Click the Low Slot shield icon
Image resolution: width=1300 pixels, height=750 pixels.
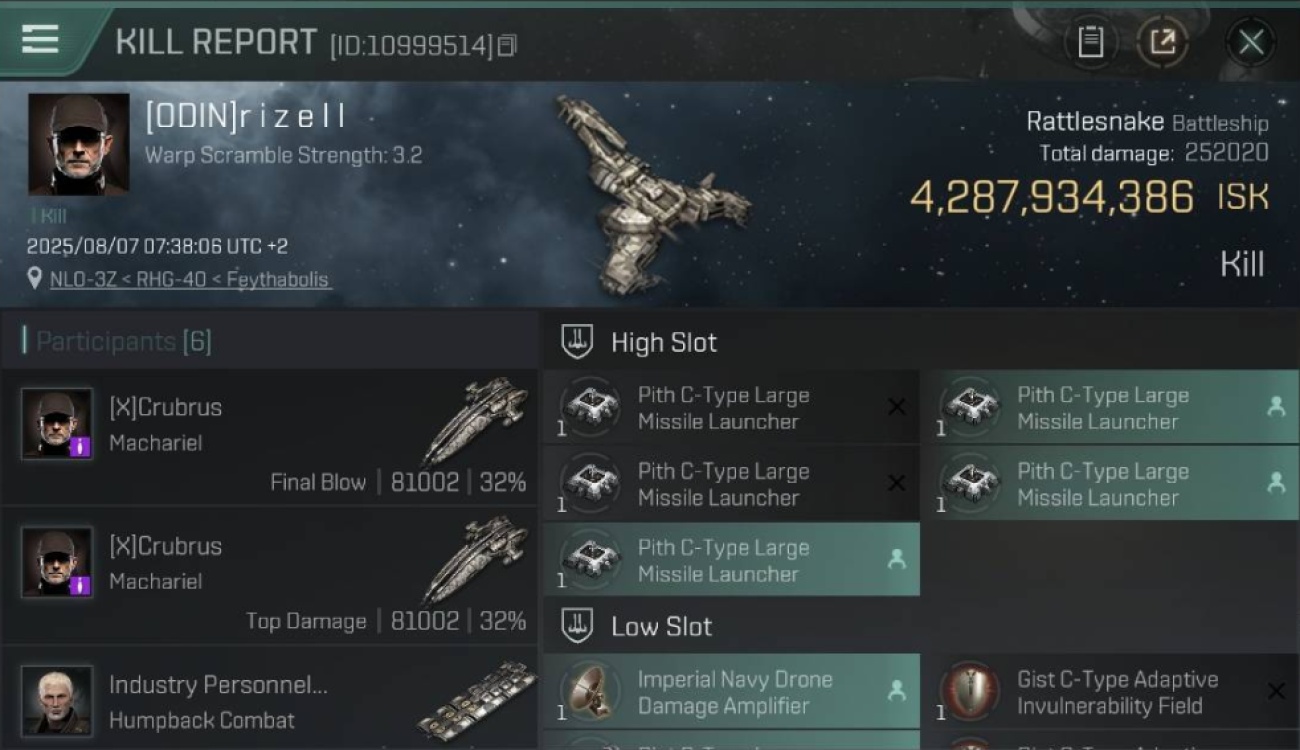pyautogui.click(x=577, y=626)
